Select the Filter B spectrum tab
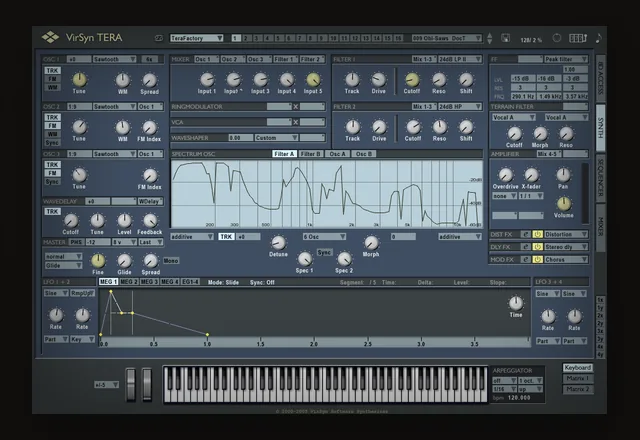Viewport: 640px width, 440px height. pos(311,154)
